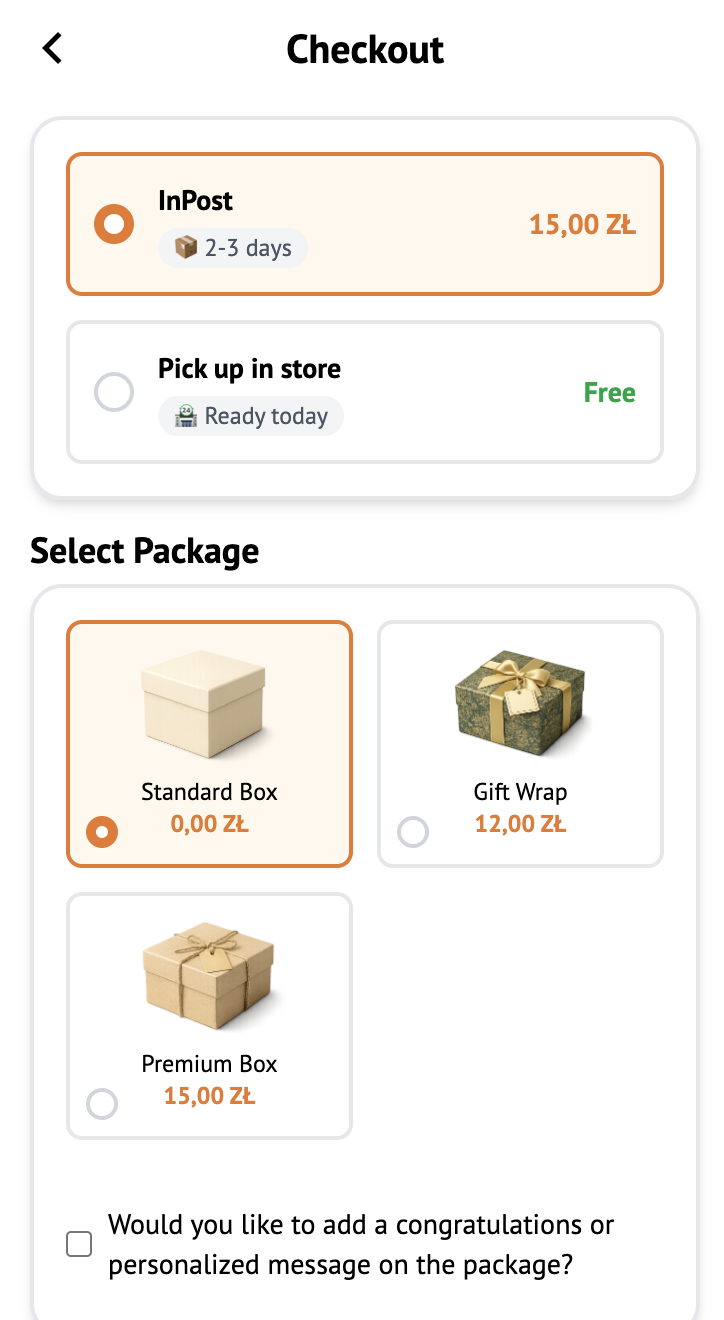The height and width of the screenshot is (1320, 724).
Task: Click the Gift Wrap 12,00 ZŁ price
Action: [520, 824]
